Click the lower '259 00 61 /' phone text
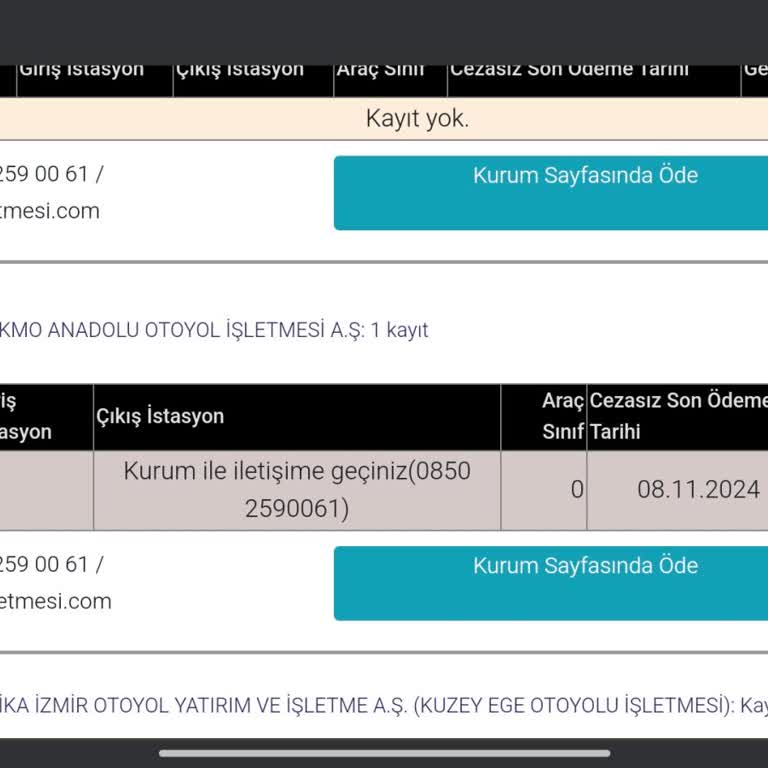Screen dimensions: 768x768 [x=51, y=564]
